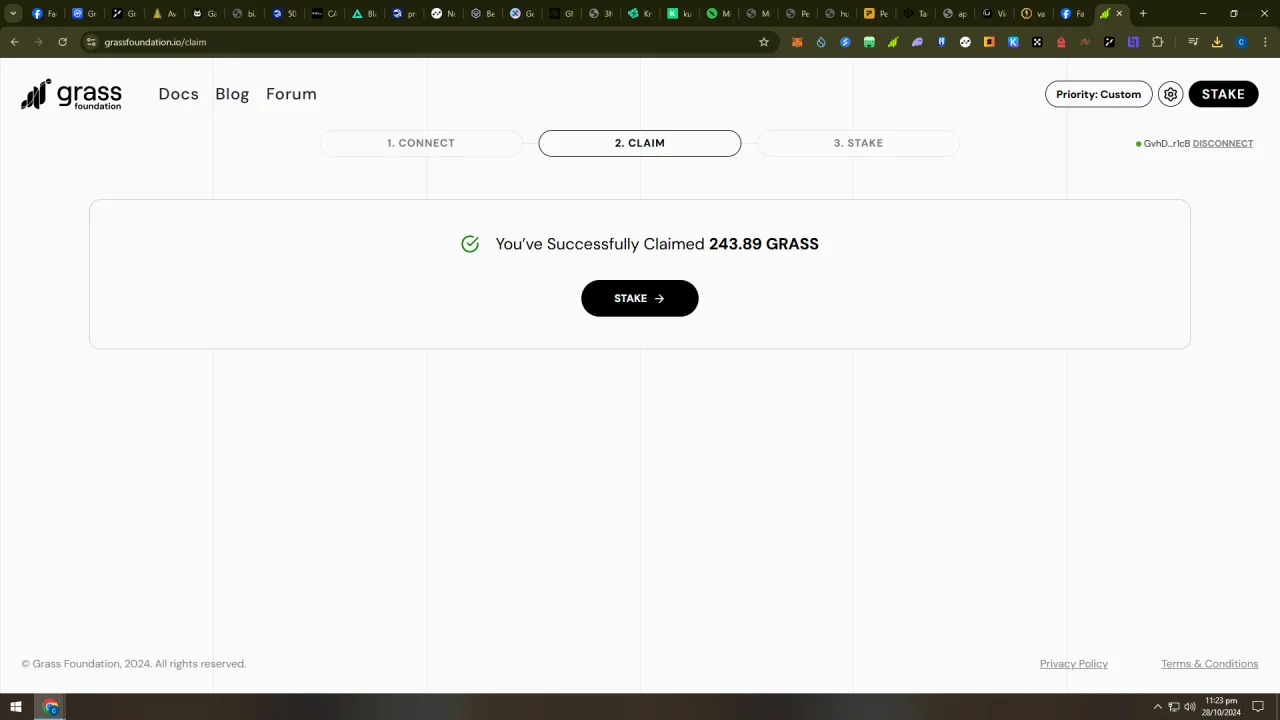Open the settings gear next to Priority
This screenshot has height=720, width=1280.
click(x=1170, y=94)
